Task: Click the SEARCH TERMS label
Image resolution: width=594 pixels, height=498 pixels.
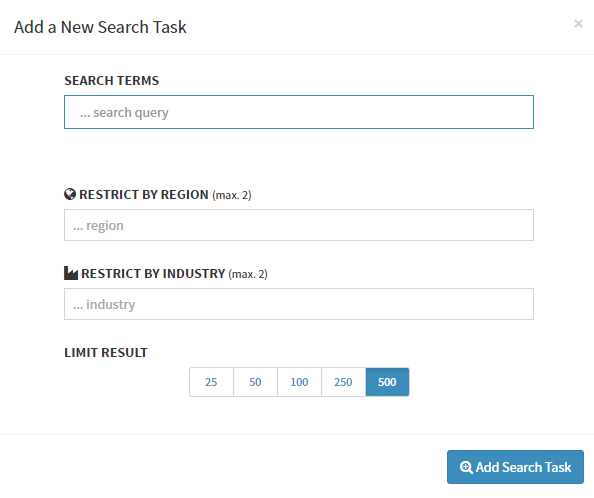Action: tap(111, 81)
